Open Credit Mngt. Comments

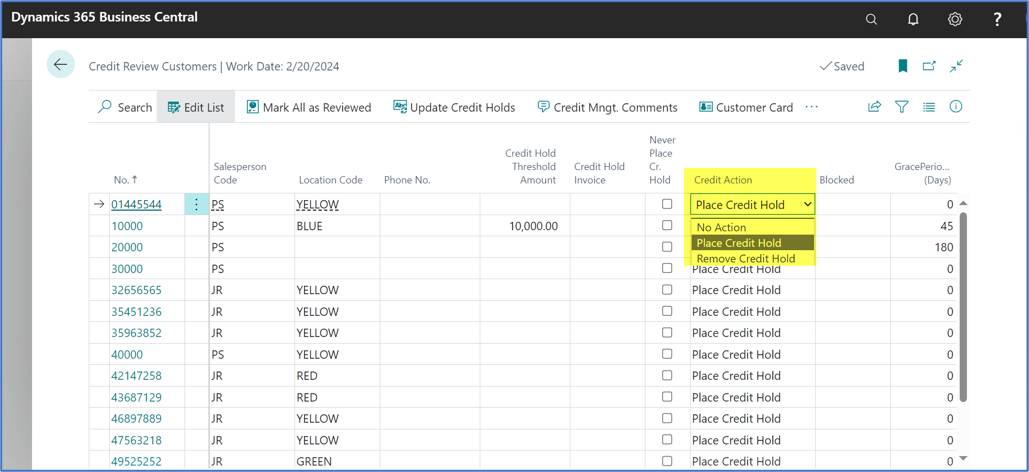coord(607,107)
